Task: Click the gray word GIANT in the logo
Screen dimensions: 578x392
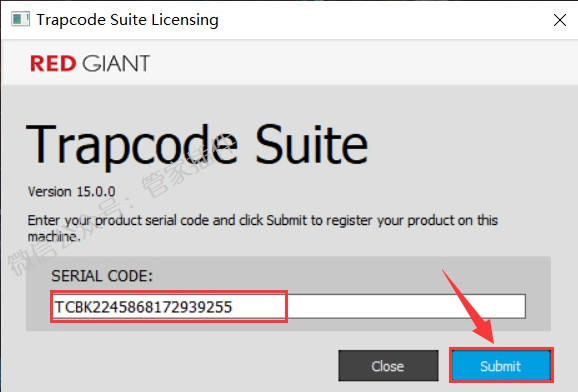Action: [x=116, y=63]
